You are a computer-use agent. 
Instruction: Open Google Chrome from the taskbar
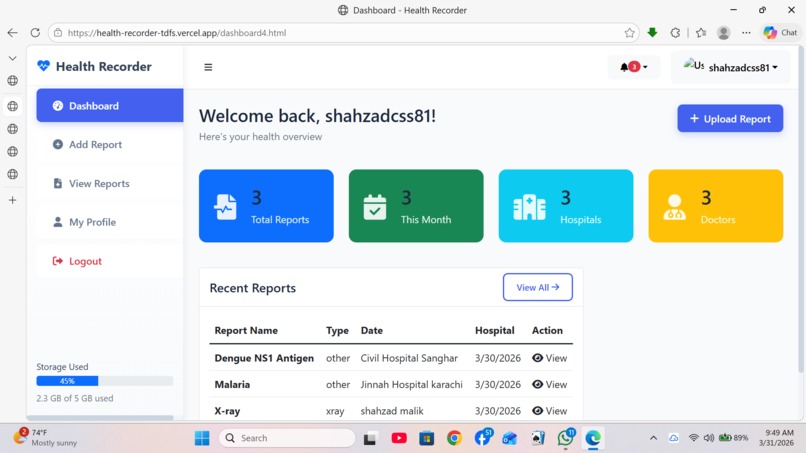click(x=454, y=438)
